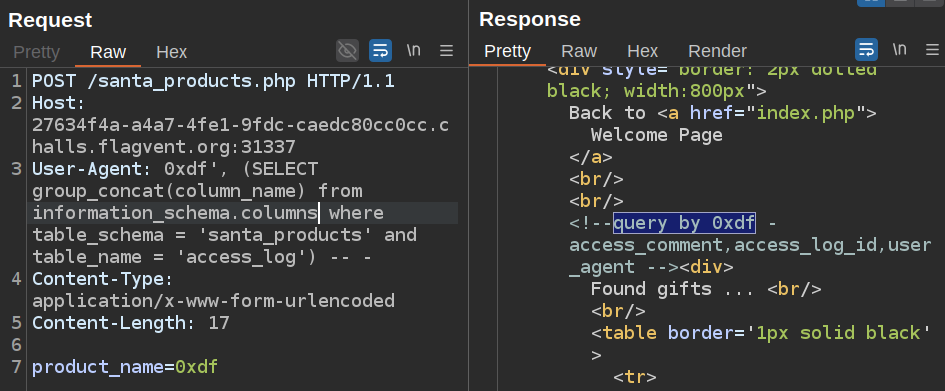Click the index.php href value in response
The height and width of the screenshot is (391, 945).
click(x=805, y=113)
